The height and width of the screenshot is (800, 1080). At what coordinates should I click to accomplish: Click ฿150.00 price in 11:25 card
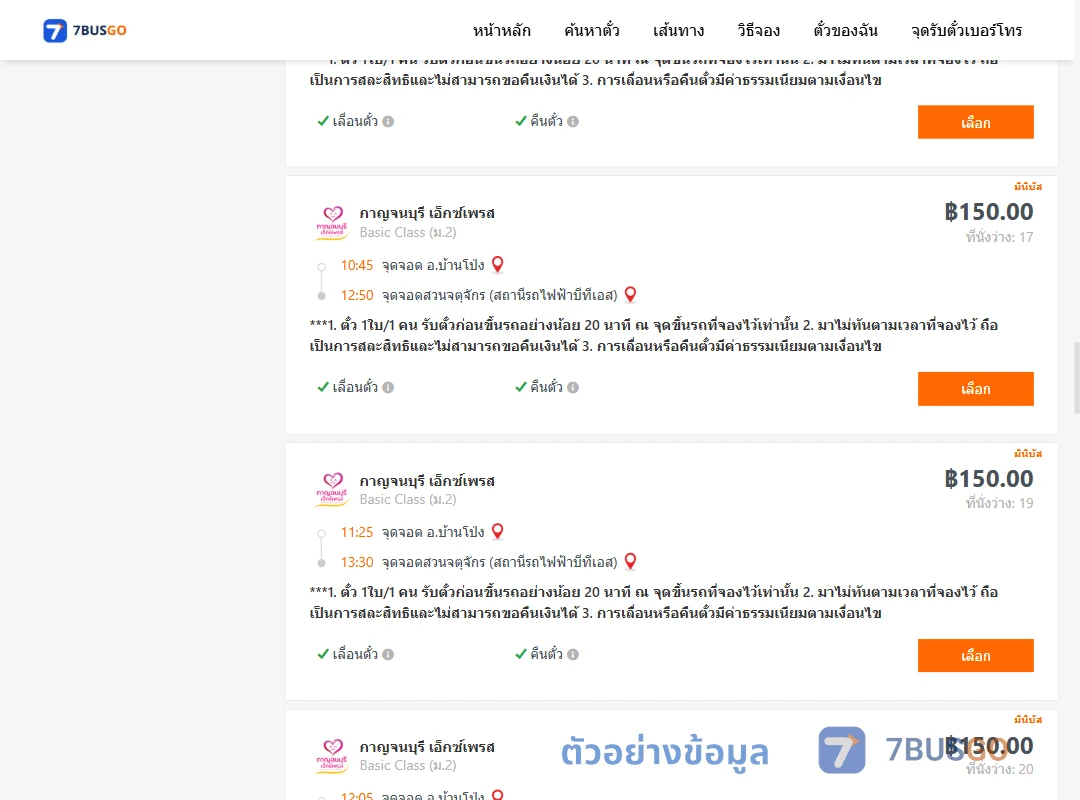point(988,478)
